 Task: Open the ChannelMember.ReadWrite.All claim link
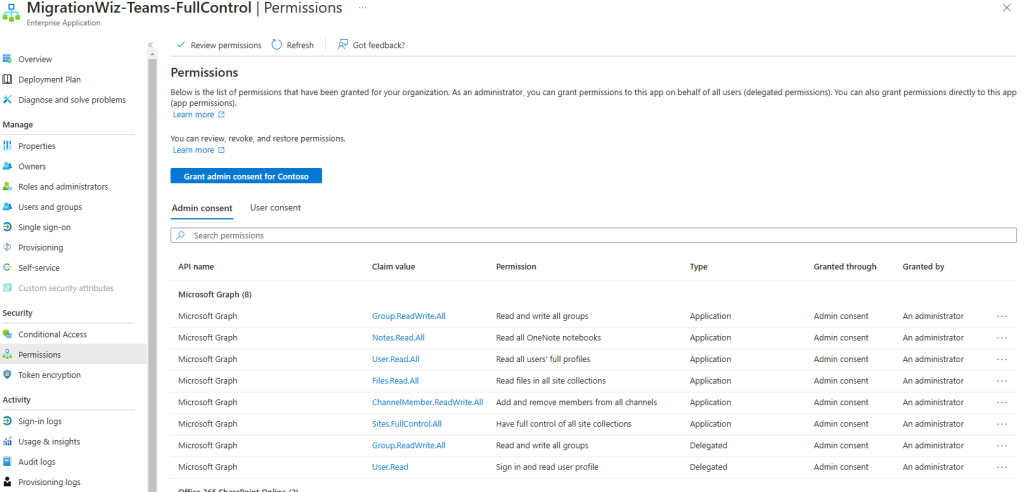tap(428, 402)
